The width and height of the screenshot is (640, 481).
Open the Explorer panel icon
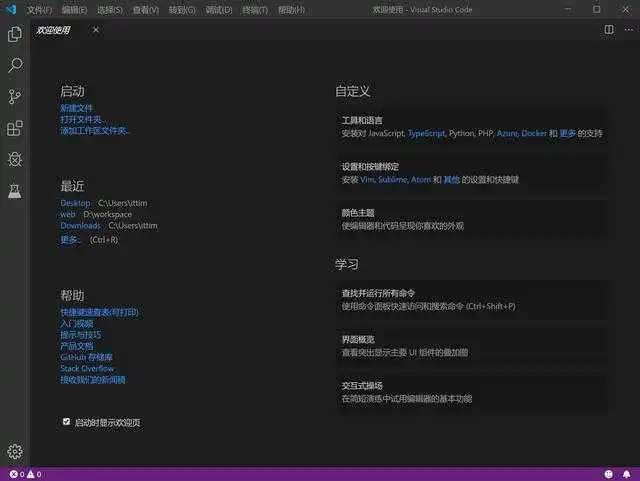(15, 34)
